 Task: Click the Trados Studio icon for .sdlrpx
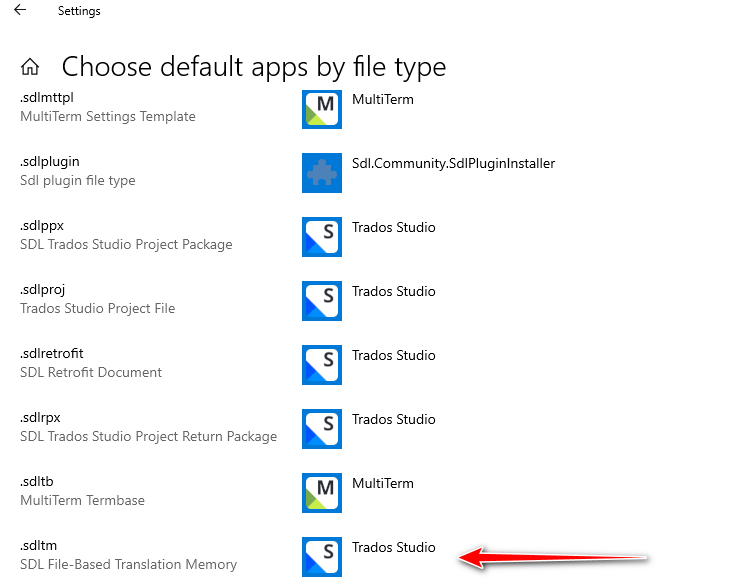pyautogui.click(x=321, y=429)
